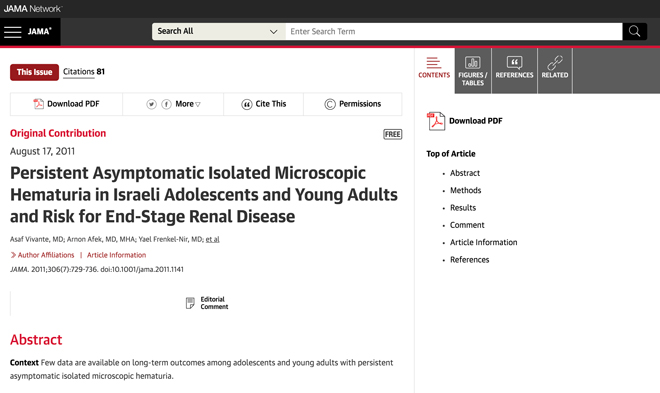Click the Abstract section heading
660x393 pixels.
click(x=36, y=340)
